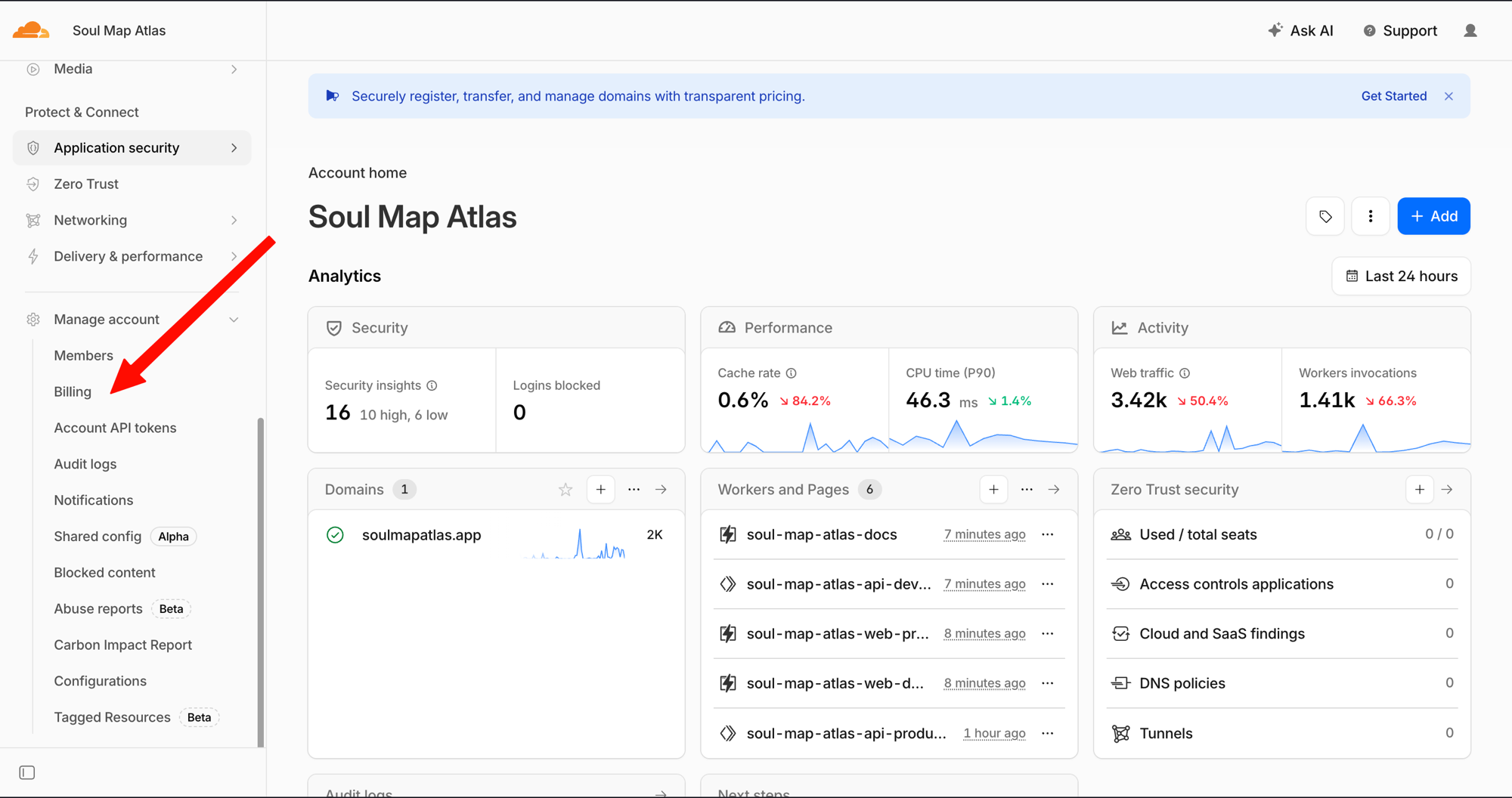Image resolution: width=1512 pixels, height=798 pixels.
Task: Click the tag icon button near Add
Action: (x=1325, y=216)
